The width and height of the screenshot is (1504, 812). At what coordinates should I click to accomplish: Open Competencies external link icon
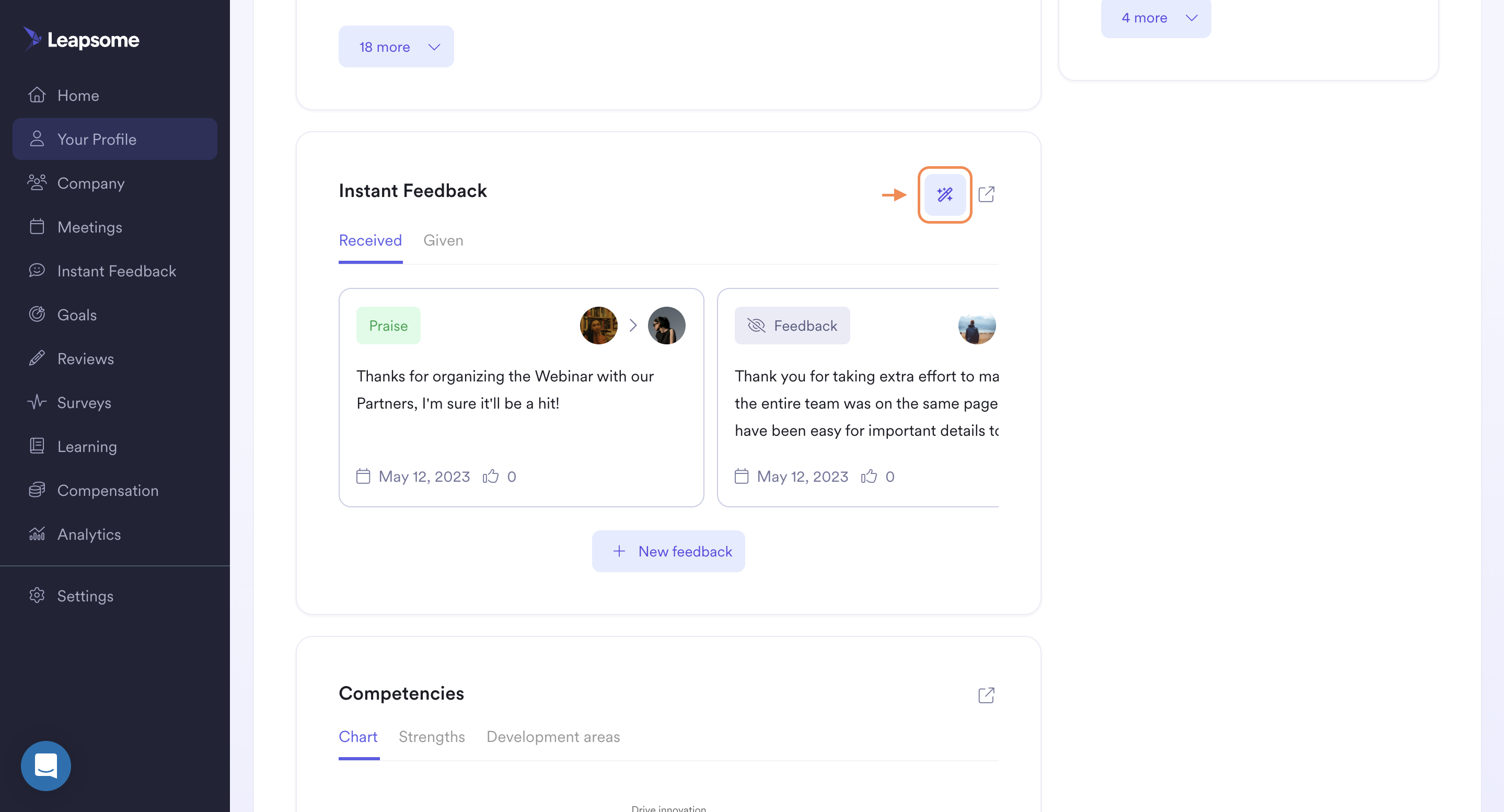(986, 695)
